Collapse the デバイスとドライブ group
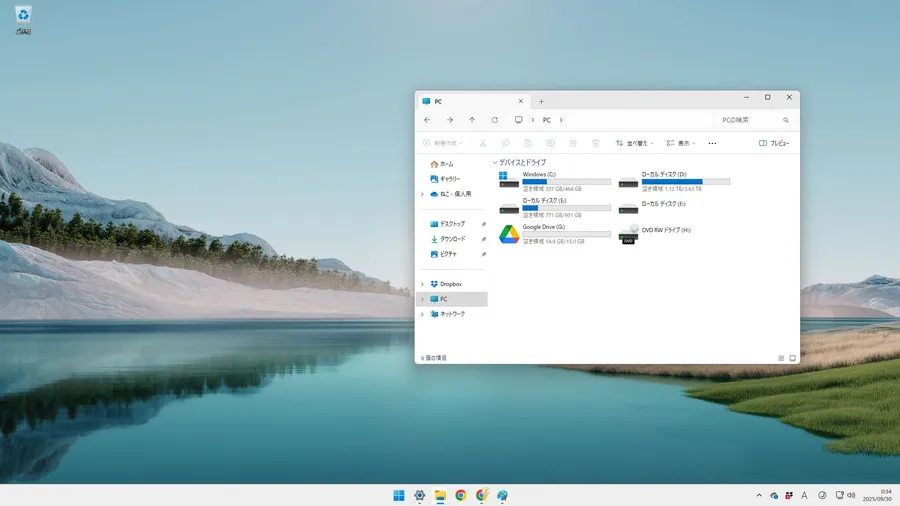This screenshot has width=900, height=506. [494, 162]
